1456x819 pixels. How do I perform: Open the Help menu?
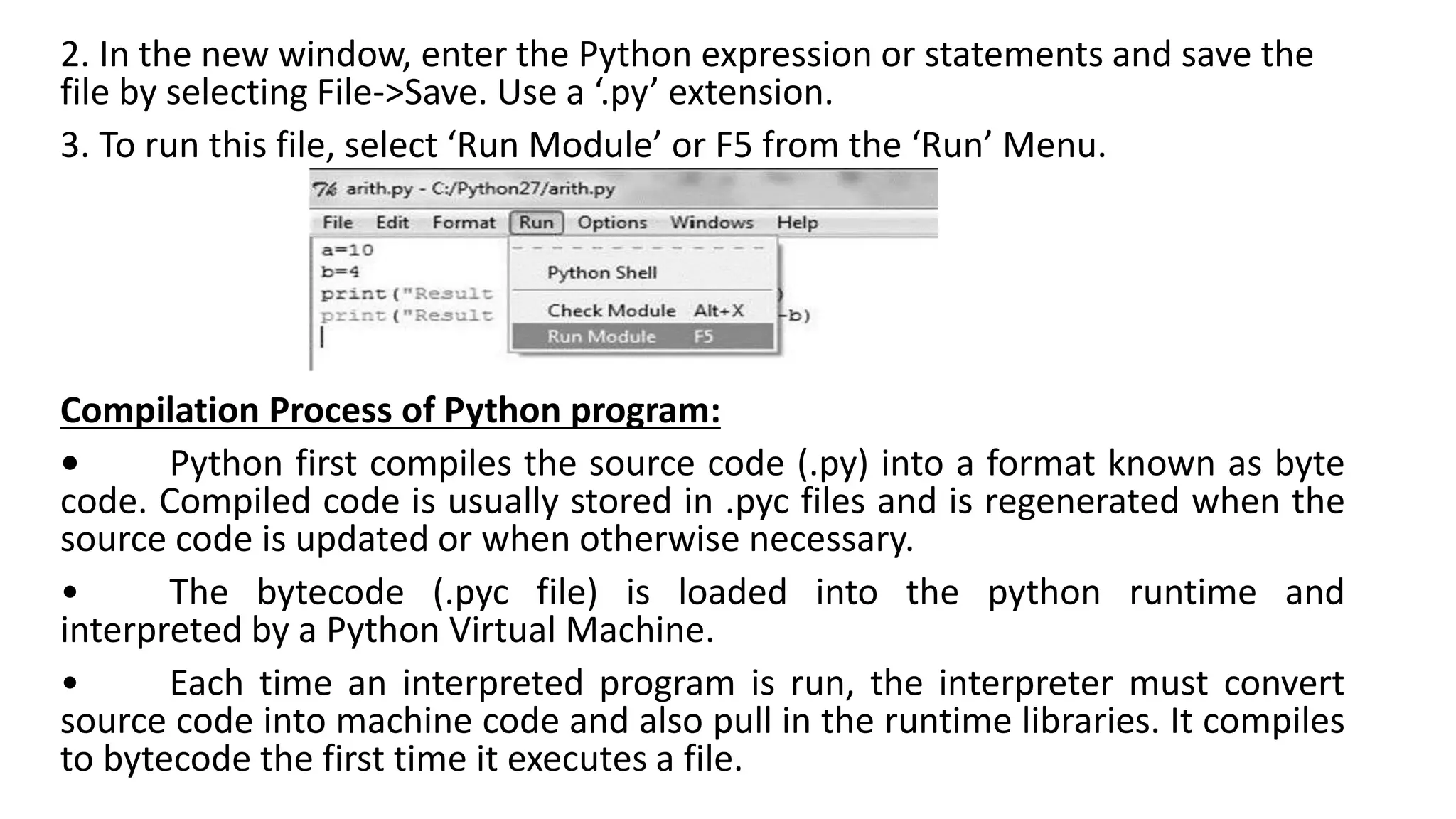(x=797, y=223)
